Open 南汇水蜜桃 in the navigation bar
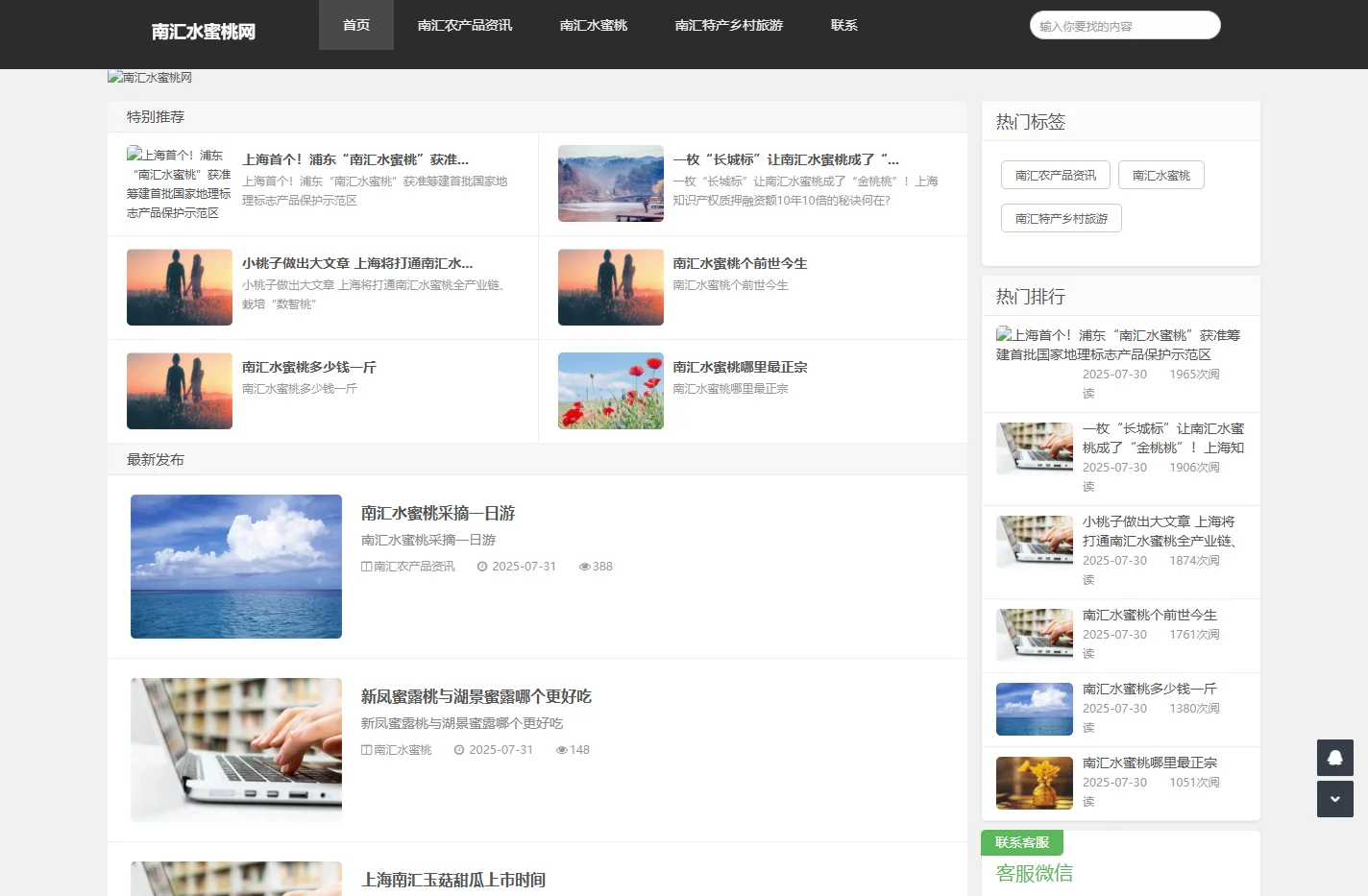Viewport: 1368px width, 896px height. 594,25
